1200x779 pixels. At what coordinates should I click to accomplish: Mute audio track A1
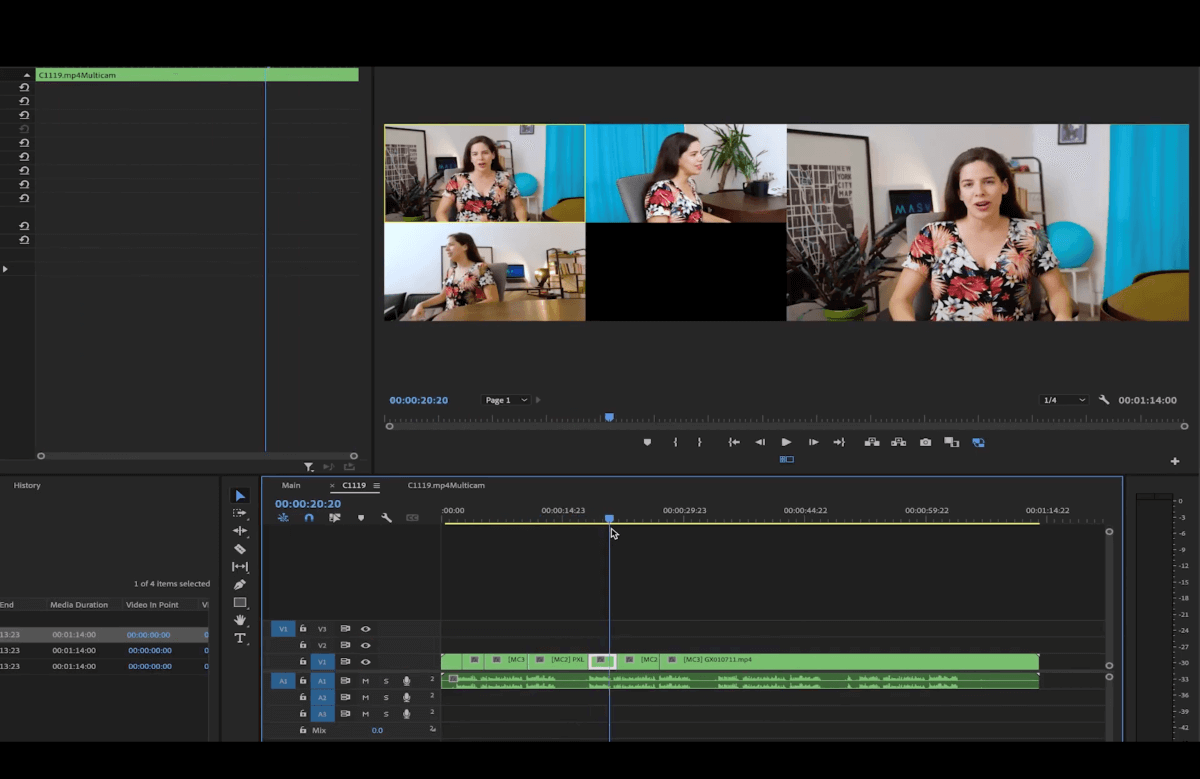(x=365, y=681)
